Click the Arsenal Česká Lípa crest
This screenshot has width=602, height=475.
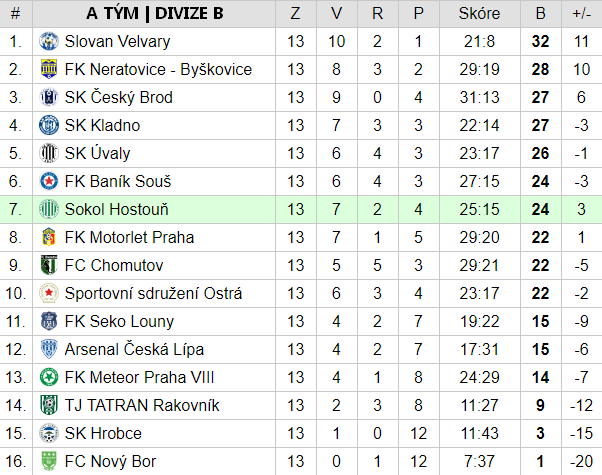coord(49,349)
